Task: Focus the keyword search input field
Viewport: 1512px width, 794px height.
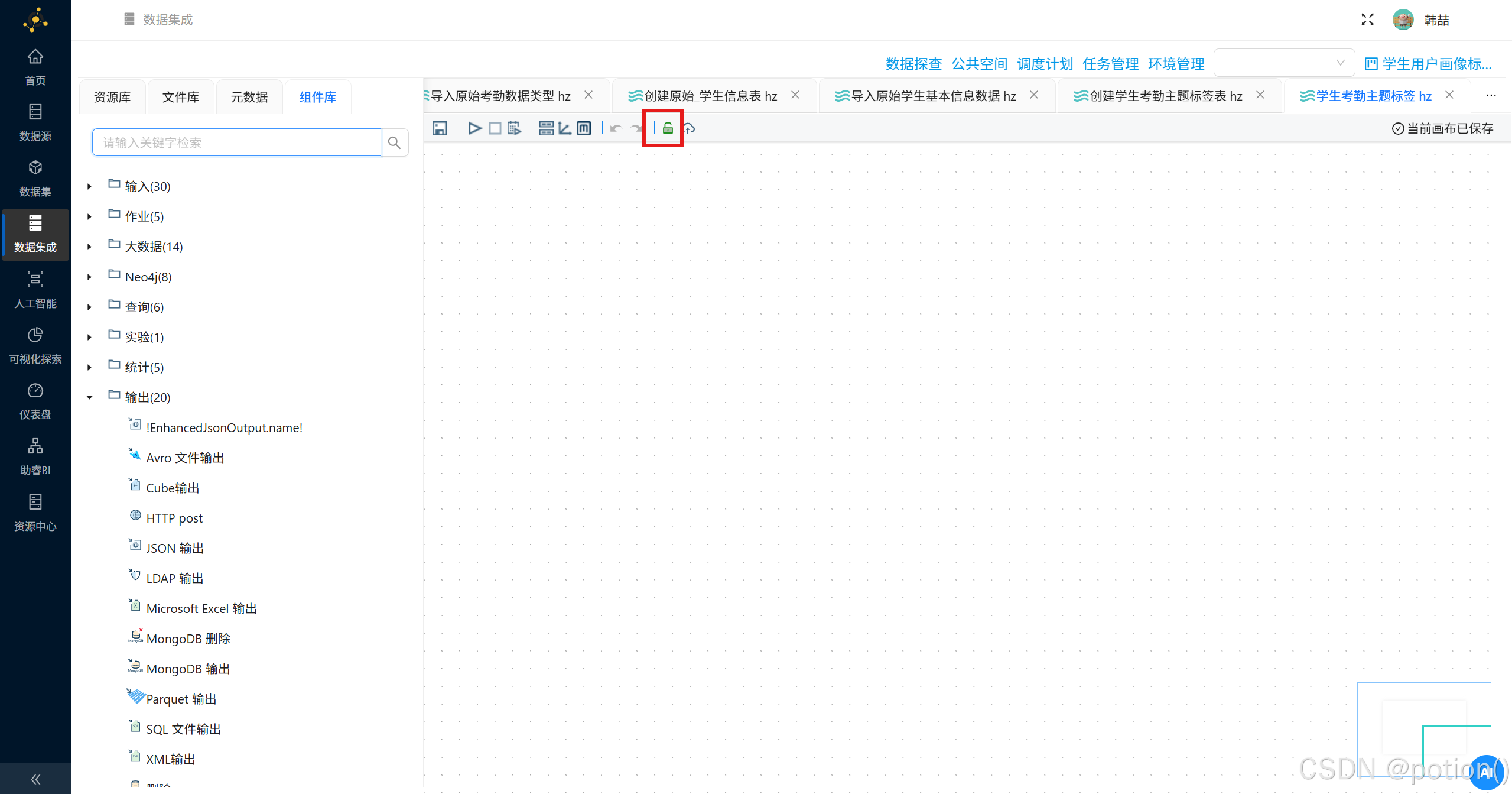Action: tap(236, 142)
